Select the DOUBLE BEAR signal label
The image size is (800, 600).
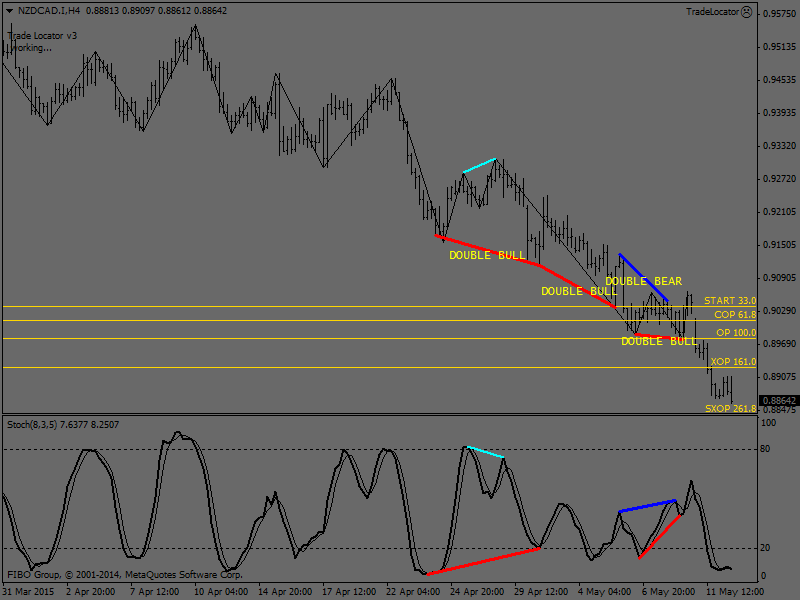pyautogui.click(x=643, y=282)
